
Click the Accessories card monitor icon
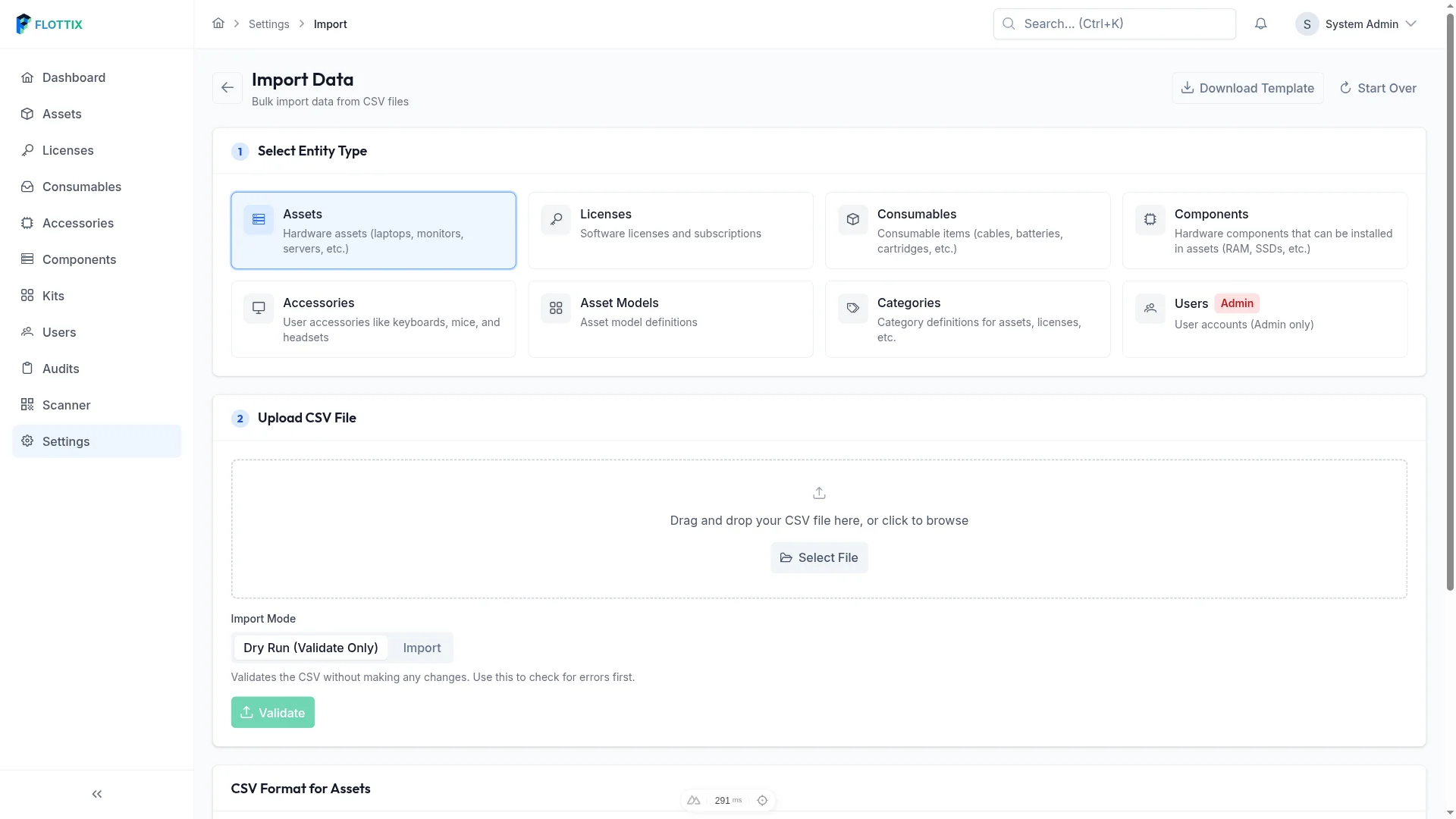pos(259,308)
